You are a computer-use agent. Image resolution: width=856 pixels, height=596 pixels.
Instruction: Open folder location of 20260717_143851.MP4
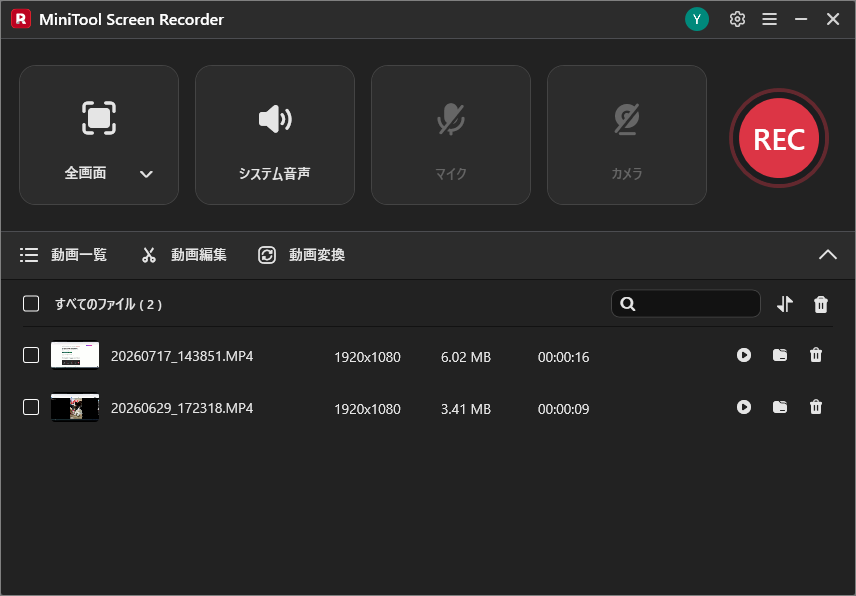(x=780, y=355)
